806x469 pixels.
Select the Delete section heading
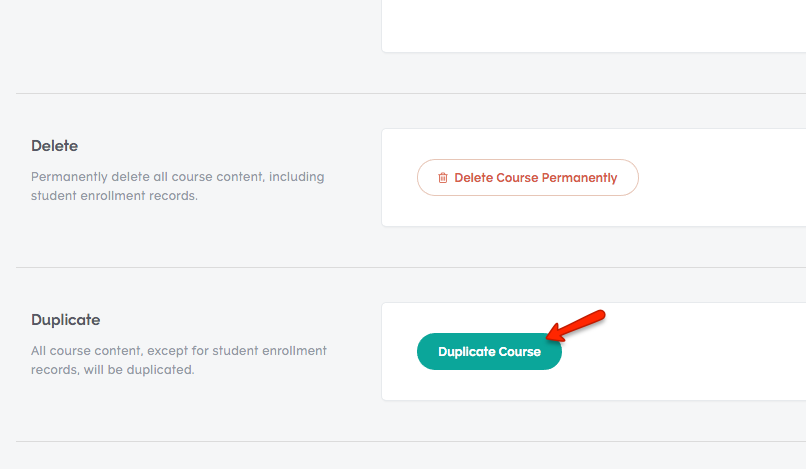(54, 146)
